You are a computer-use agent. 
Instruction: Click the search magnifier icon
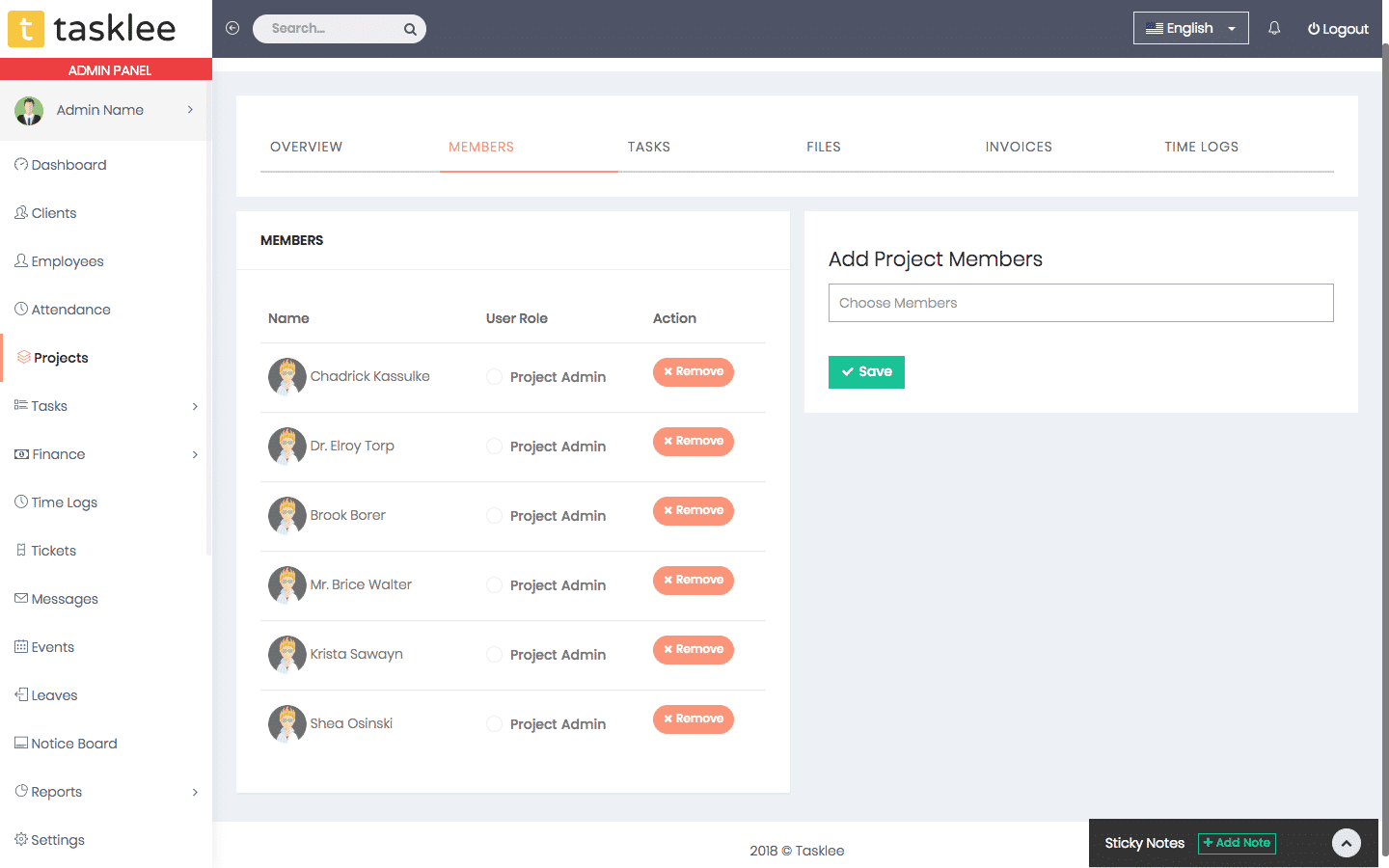point(410,28)
